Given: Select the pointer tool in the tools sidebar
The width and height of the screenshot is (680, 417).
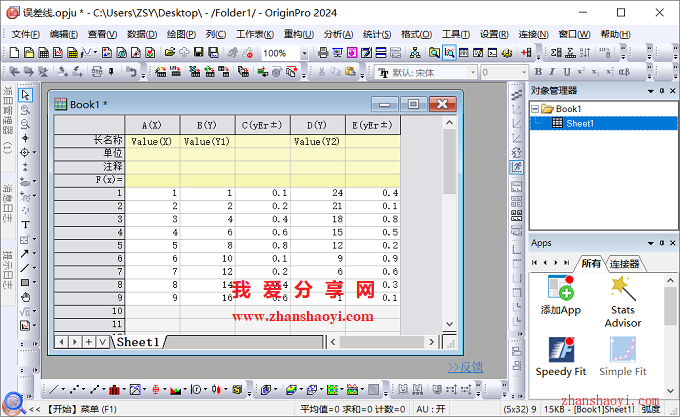Looking at the screenshot, I should coord(26,94).
